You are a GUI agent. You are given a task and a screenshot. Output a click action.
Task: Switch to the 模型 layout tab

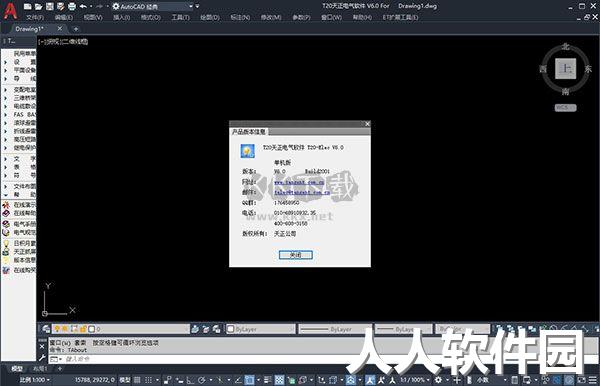click(x=17, y=369)
